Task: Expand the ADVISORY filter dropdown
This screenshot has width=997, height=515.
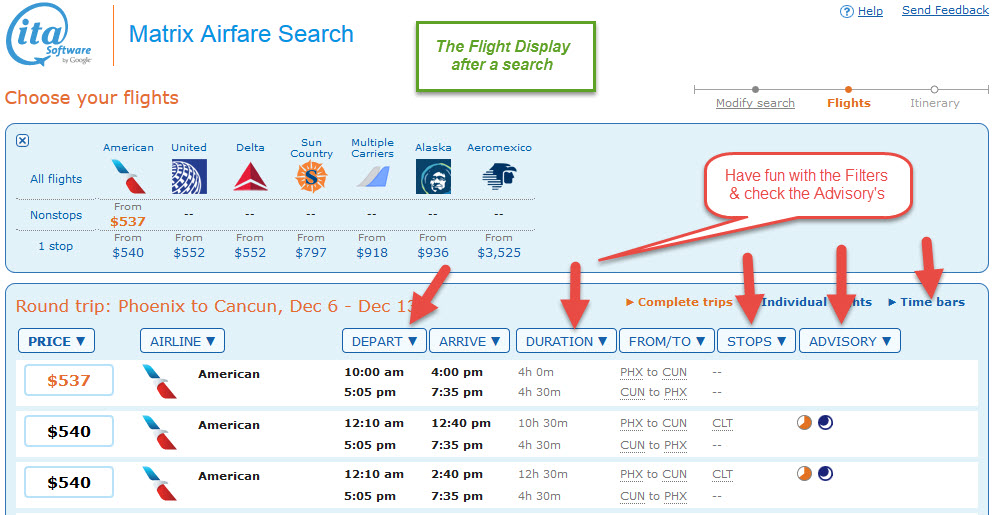Action: (849, 341)
